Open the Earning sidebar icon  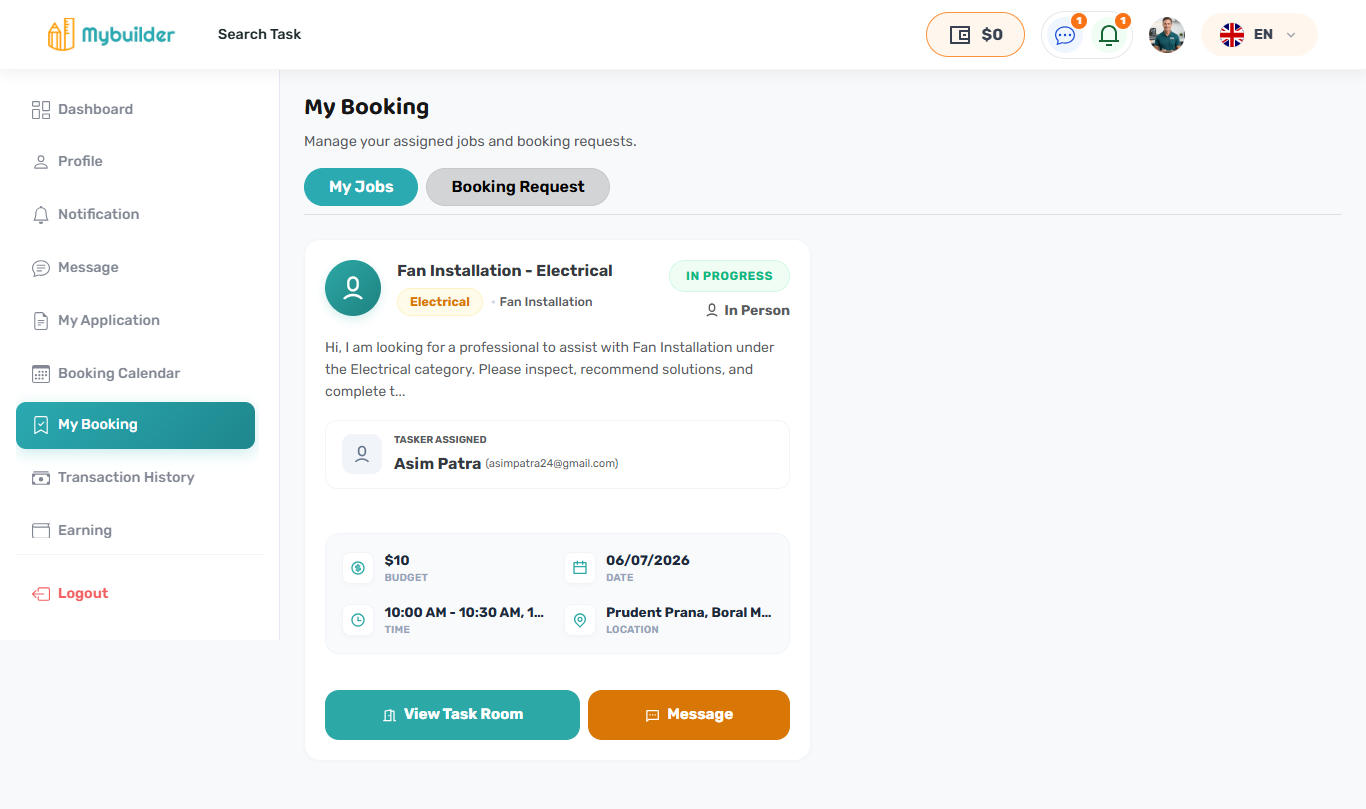(41, 530)
